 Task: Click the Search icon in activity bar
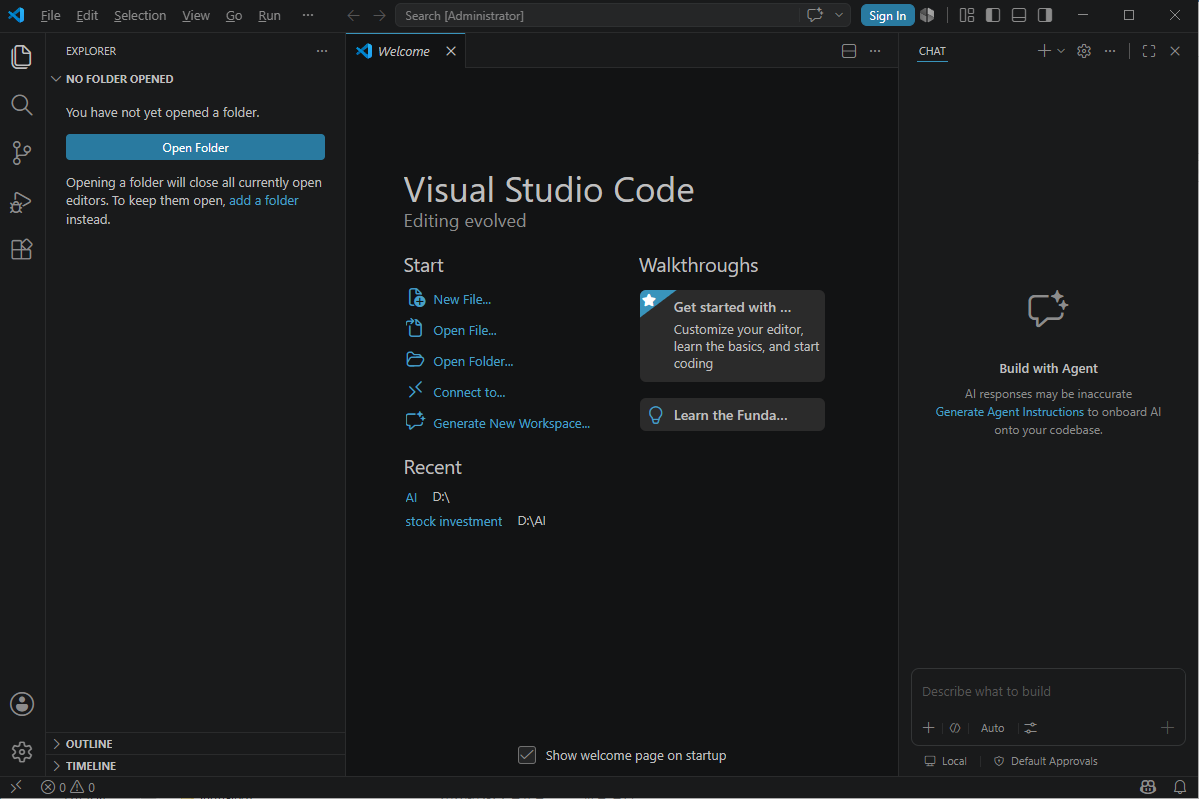[x=21, y=105]
